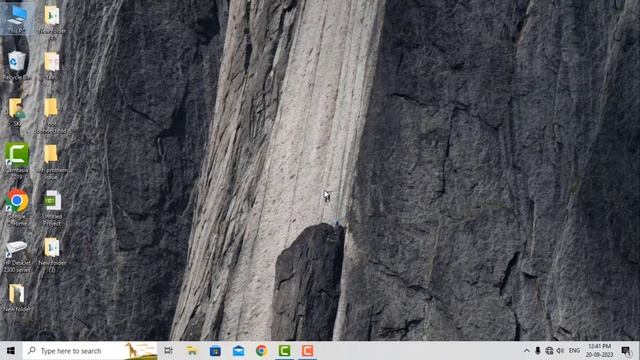Select the Recycle Bin desktop icon
This screenshot has height=360, width=640.
point(17,65)
